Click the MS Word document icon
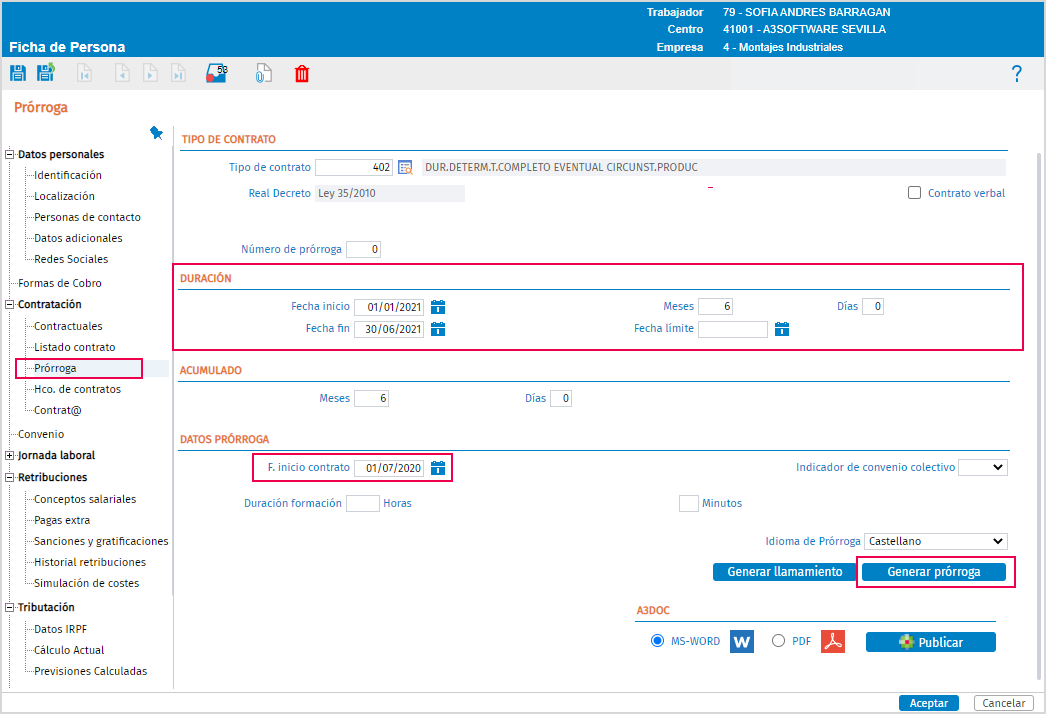 pos(742,642)
